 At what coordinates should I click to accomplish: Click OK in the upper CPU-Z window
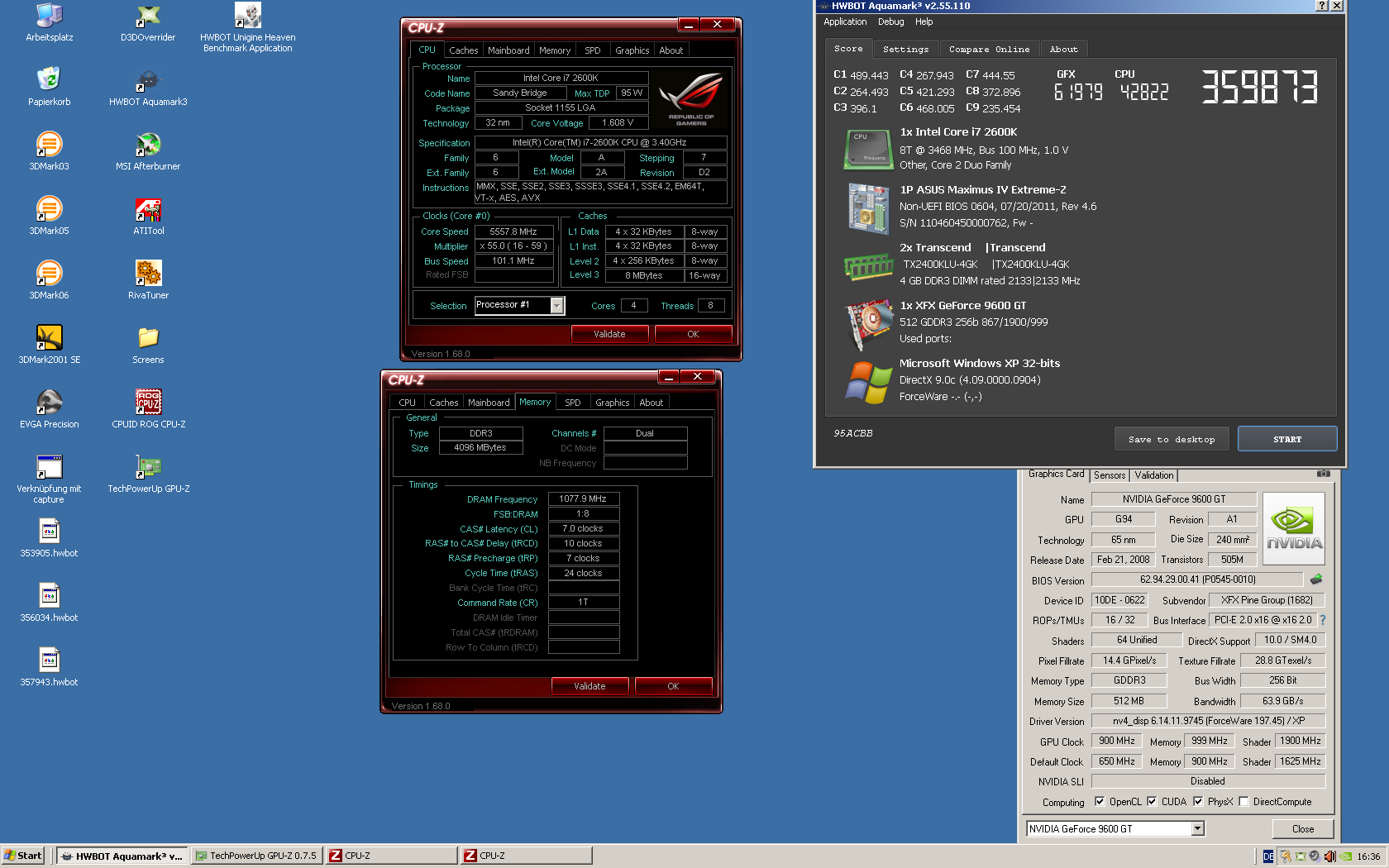pos(693,334)
